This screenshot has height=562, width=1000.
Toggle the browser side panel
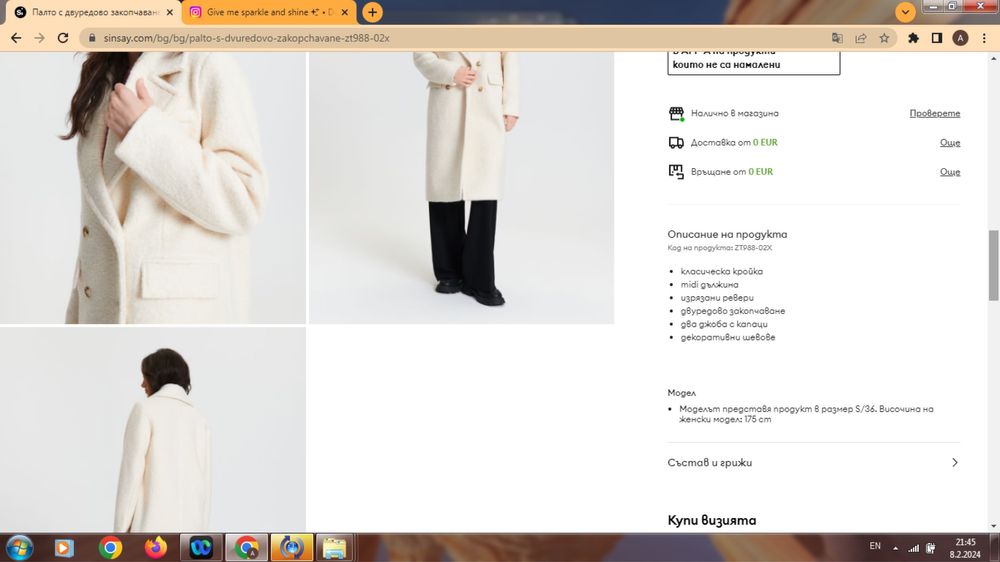(x=937, y=38)
